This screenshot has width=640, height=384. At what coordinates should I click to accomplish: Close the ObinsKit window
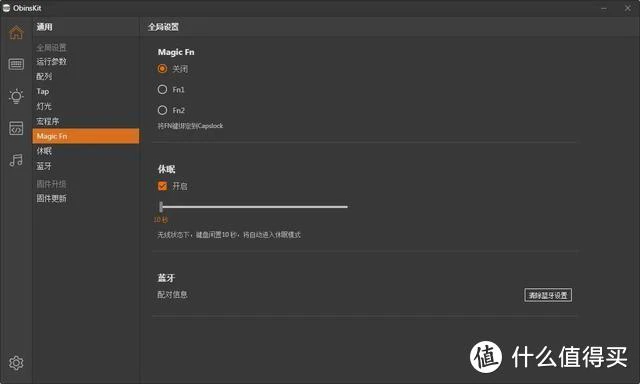point(628,8)
